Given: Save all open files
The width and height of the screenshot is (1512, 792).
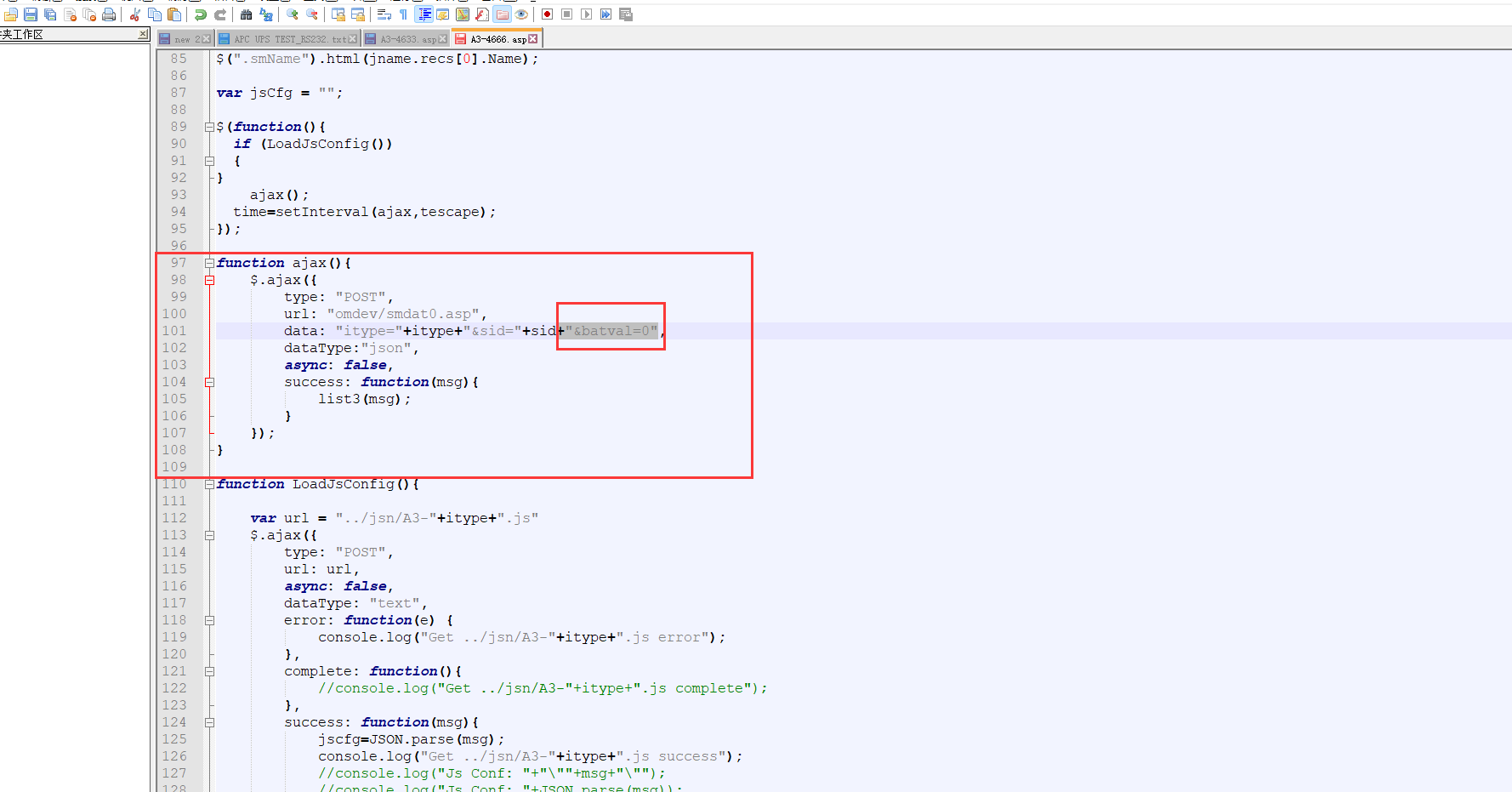Looking at the screenshot, I should pos(50,14).
